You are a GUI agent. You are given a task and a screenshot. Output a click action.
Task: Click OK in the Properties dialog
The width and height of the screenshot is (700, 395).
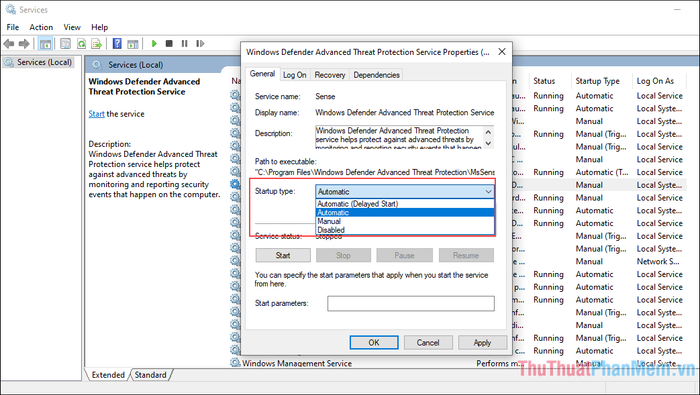(374, 342)
